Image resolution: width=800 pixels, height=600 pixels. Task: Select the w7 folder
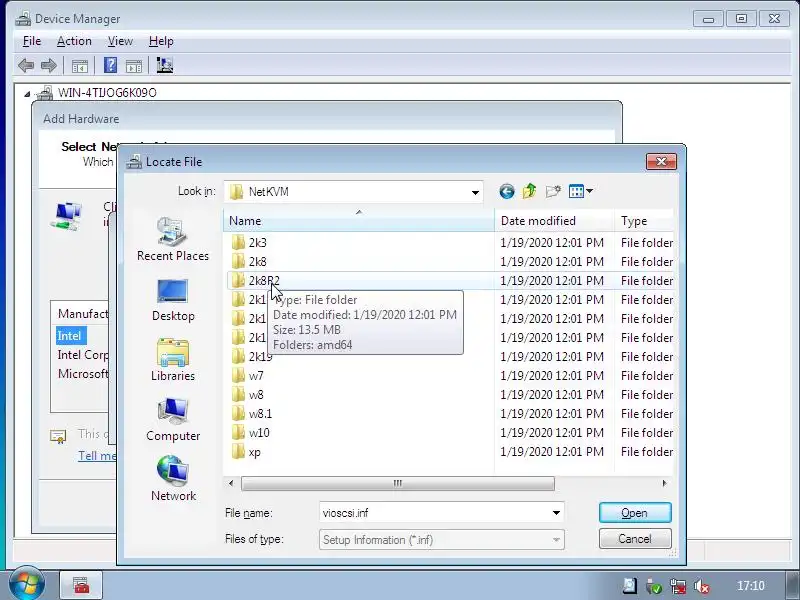point(256,376)
